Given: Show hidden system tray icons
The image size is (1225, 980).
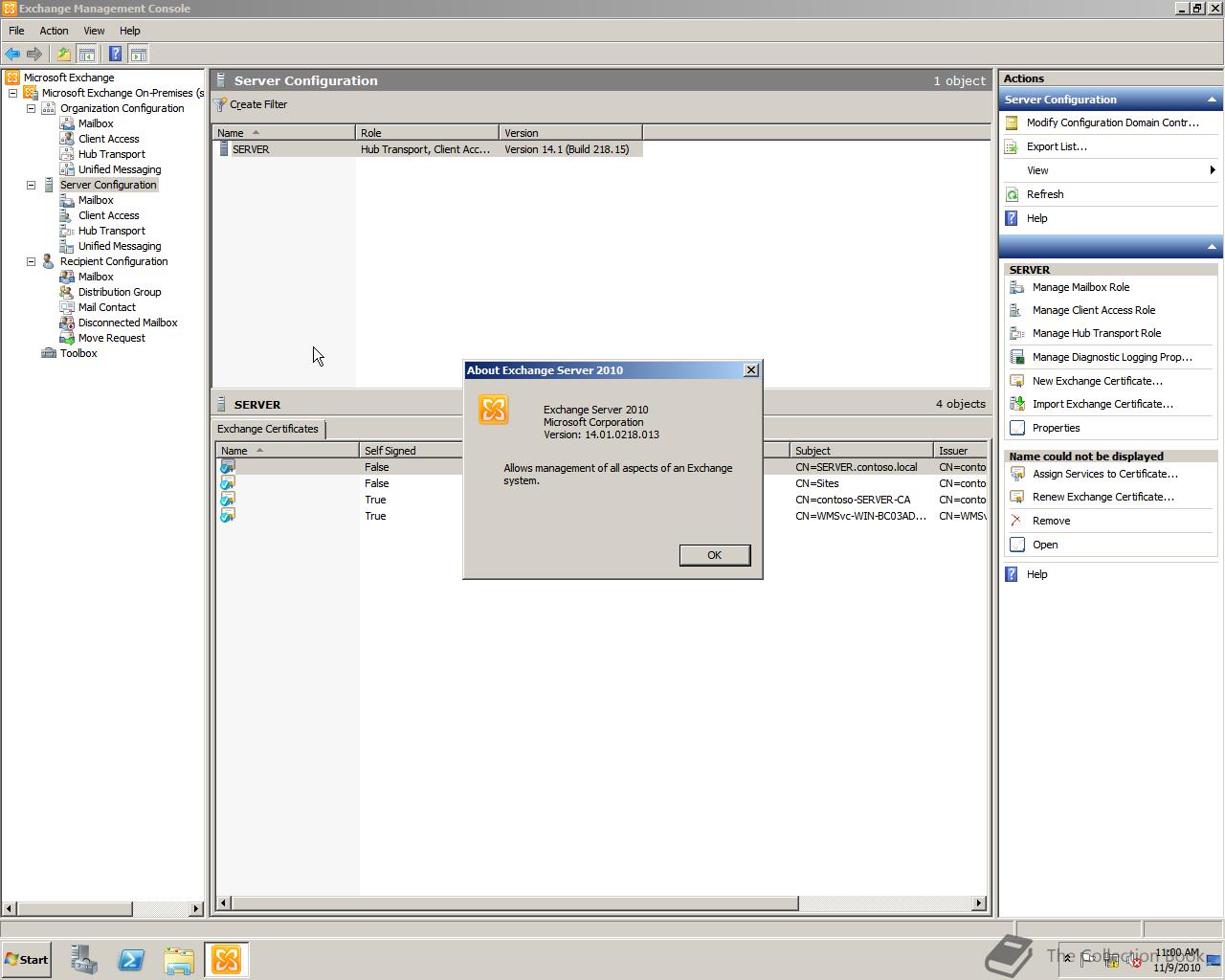Looking at the screenshot, I should 1068,958.
